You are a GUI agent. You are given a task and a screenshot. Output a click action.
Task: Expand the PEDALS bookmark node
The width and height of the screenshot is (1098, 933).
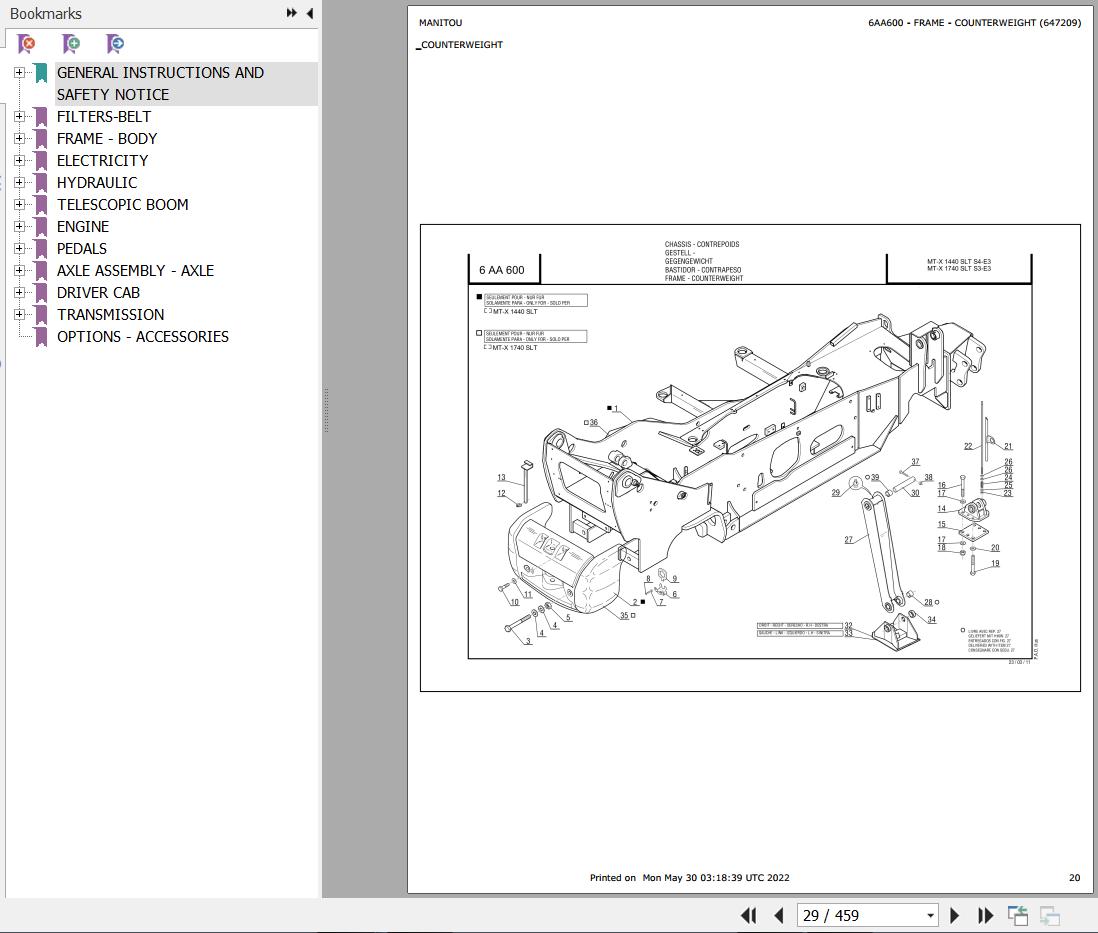[x=19, y=249]
